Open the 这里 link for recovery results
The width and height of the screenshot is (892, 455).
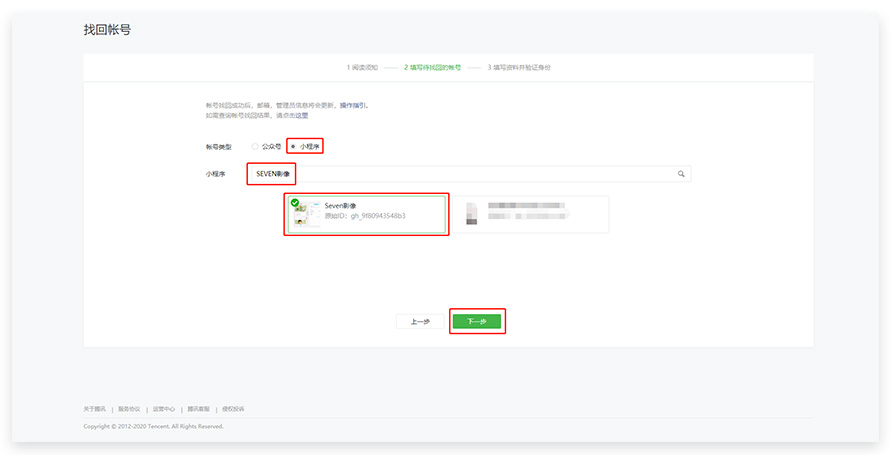[301, 115]
